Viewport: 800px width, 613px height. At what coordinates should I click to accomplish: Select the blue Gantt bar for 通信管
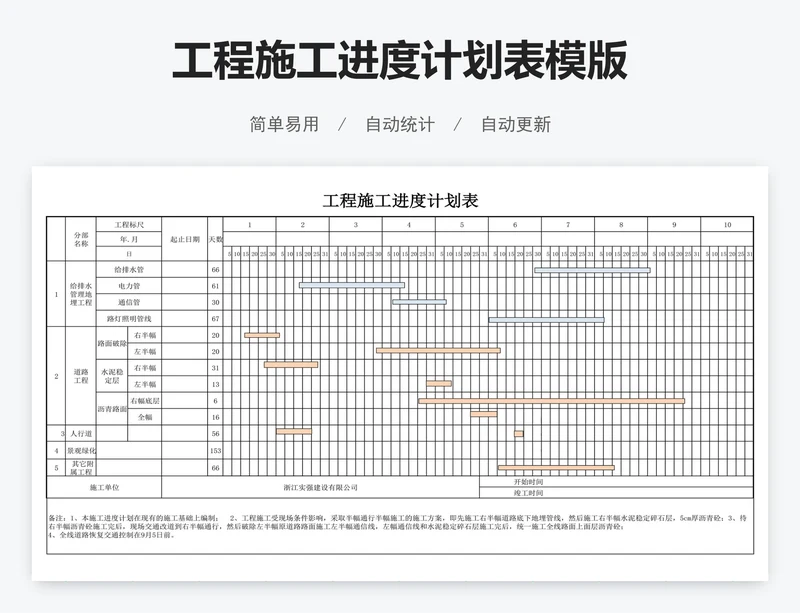[x=419, y=302]
